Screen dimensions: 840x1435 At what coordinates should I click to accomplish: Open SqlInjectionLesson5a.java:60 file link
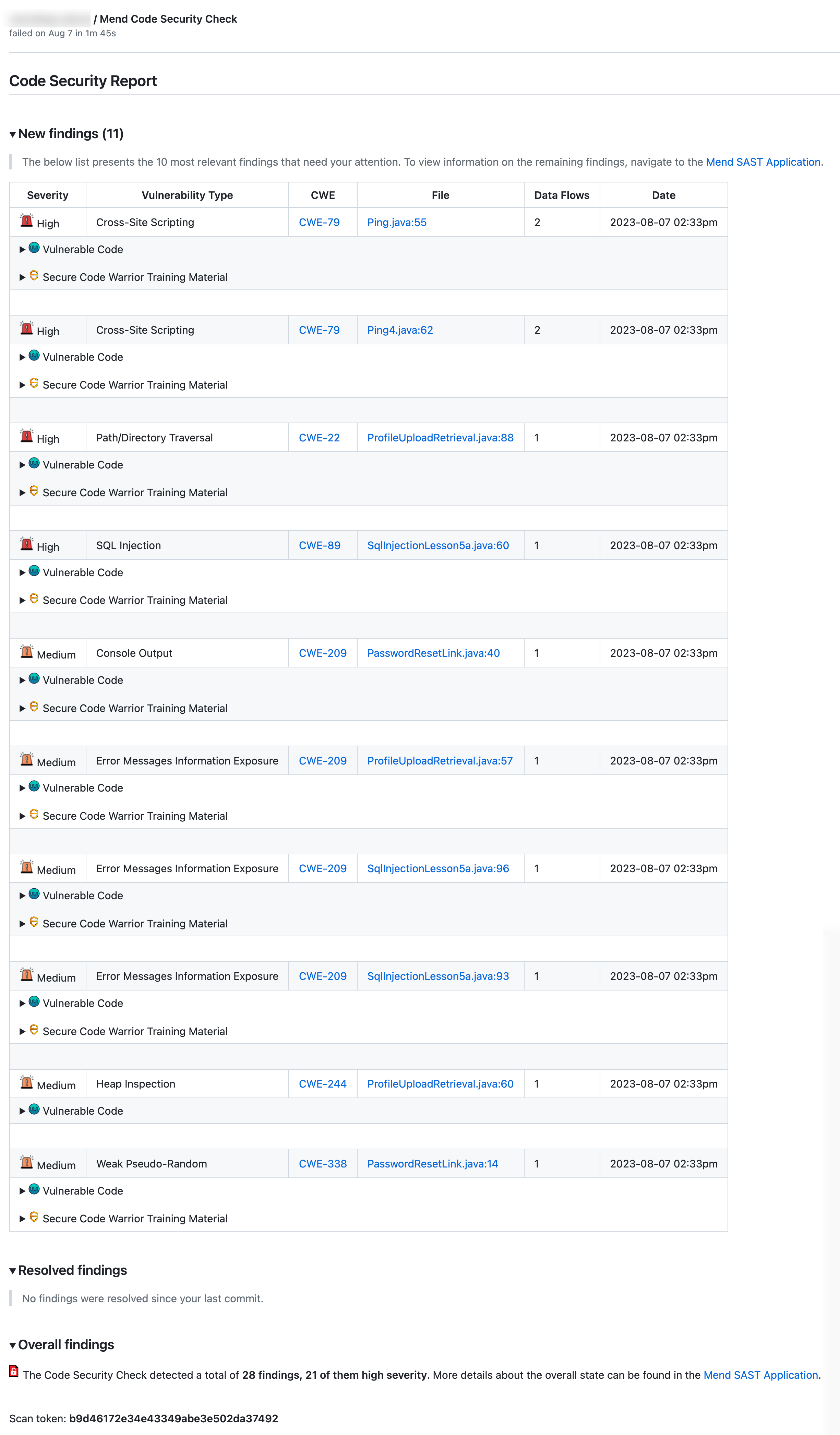click(x=438, y=545)
